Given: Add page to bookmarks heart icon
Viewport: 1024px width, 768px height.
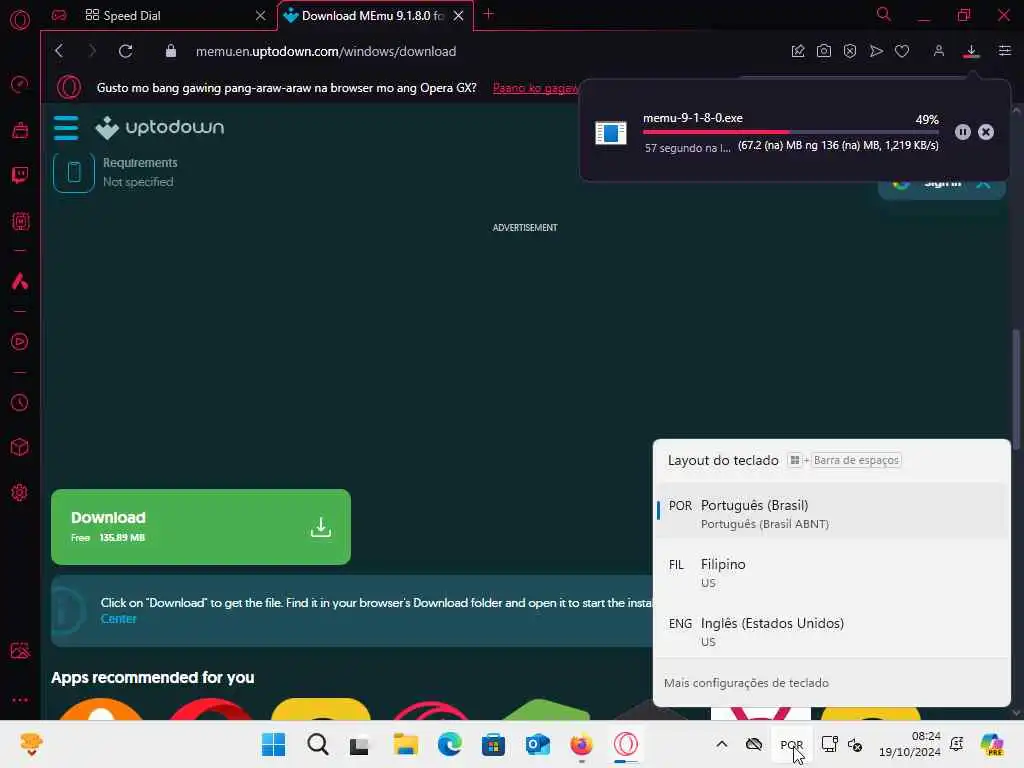Looking at the screenshot, I should point(902,51).
